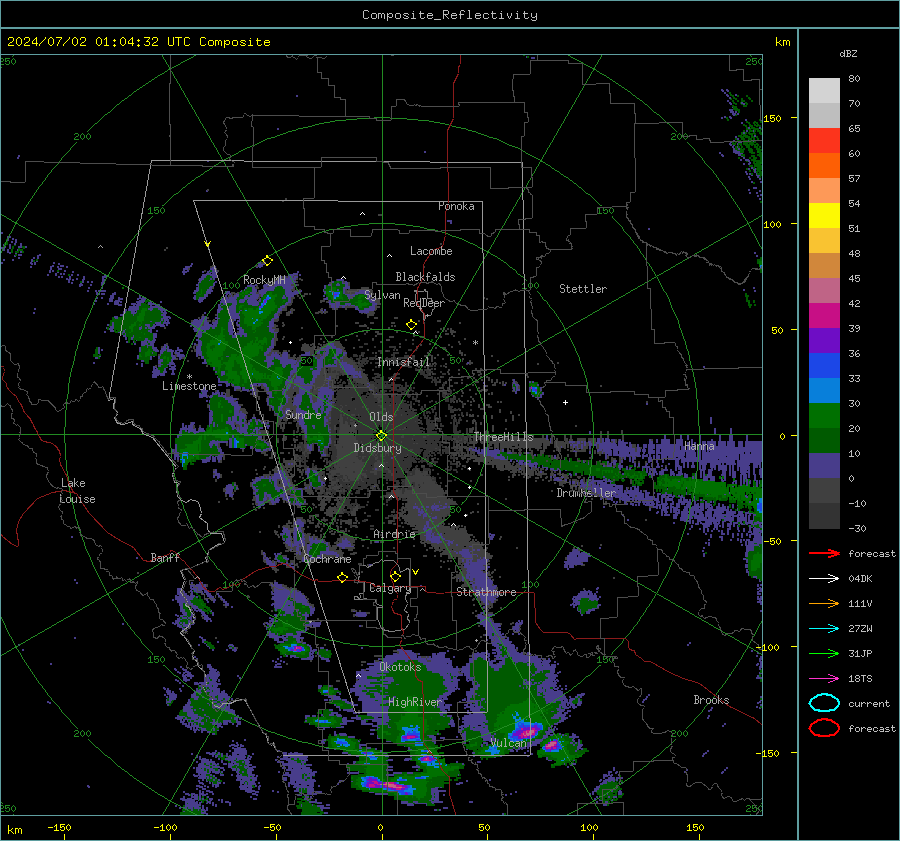900x841 pixels.
Task: Click the Brooks city label
Action: 711,700
